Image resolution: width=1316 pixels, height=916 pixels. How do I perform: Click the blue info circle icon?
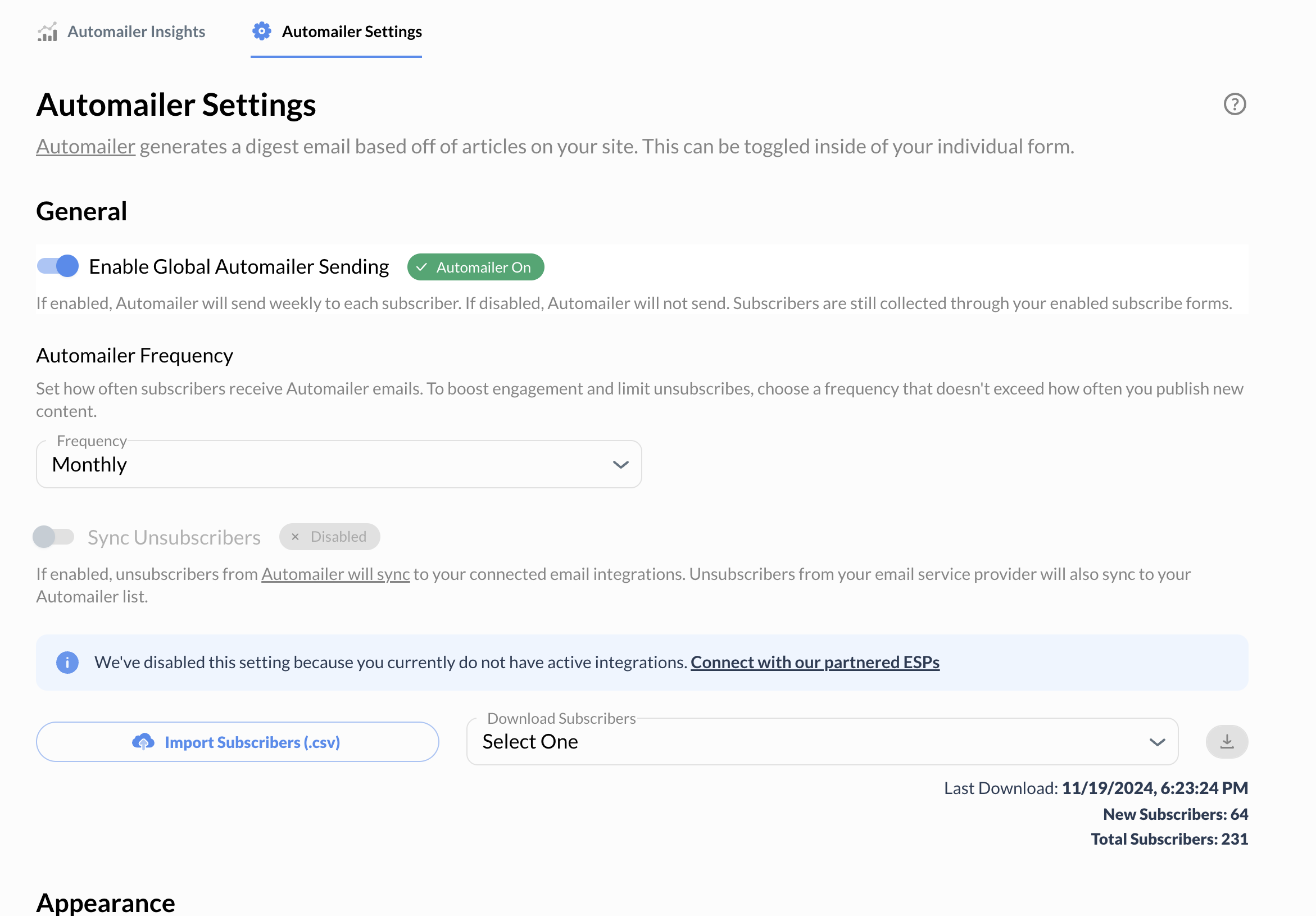pyautogui.click(x=67, y=662)
